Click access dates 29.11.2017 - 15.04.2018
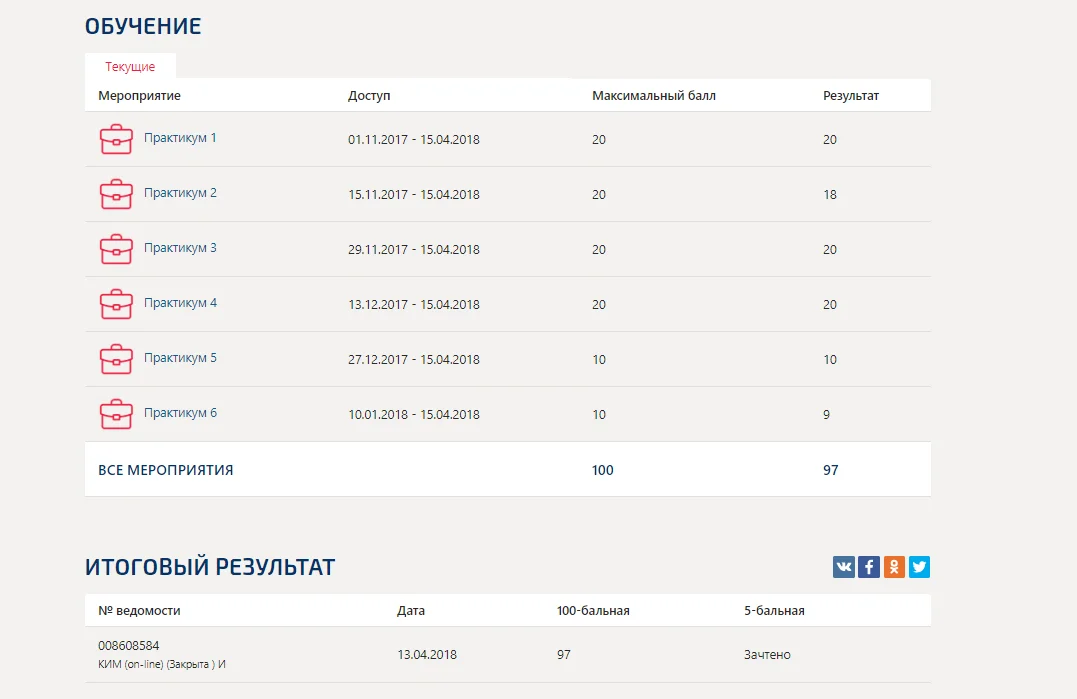The height and width of the screenshot is (699, 1077). coord(413,249)
